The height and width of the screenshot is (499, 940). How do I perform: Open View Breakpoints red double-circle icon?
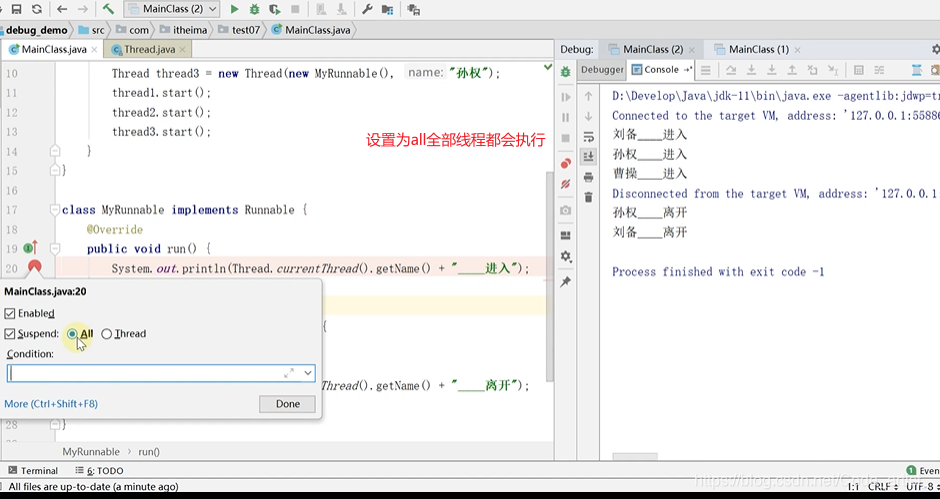565,164
